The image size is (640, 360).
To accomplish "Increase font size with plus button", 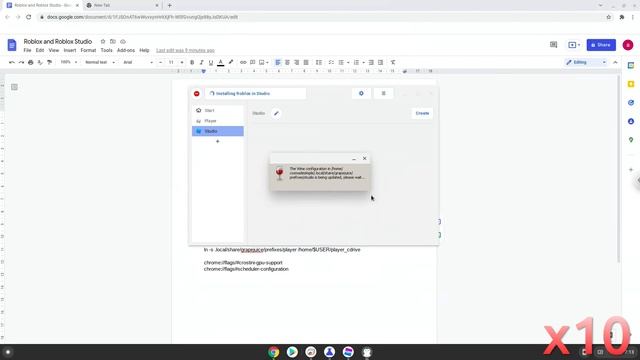I will pos(182,62).
